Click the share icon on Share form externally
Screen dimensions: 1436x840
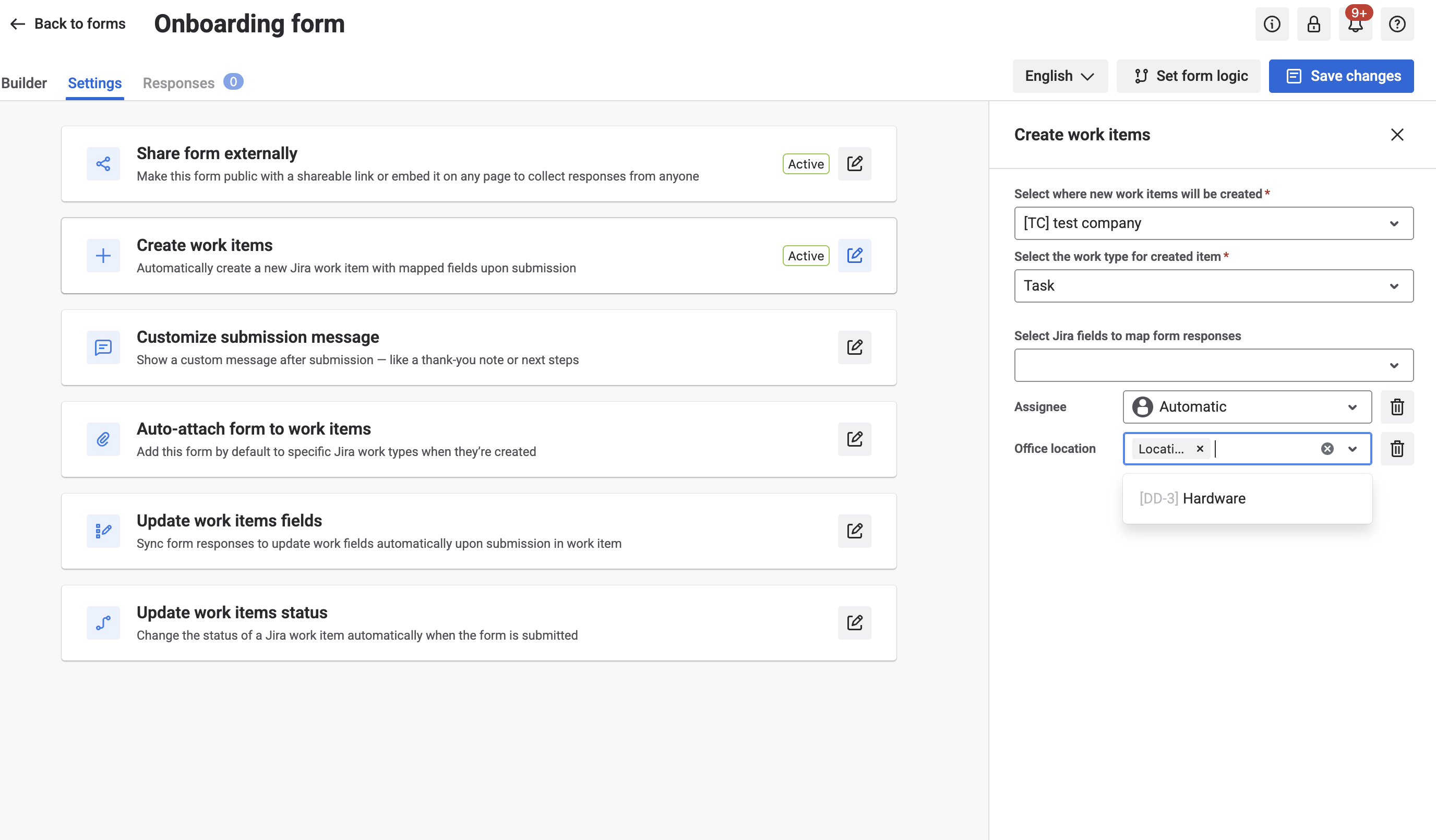tap(103, 164)
